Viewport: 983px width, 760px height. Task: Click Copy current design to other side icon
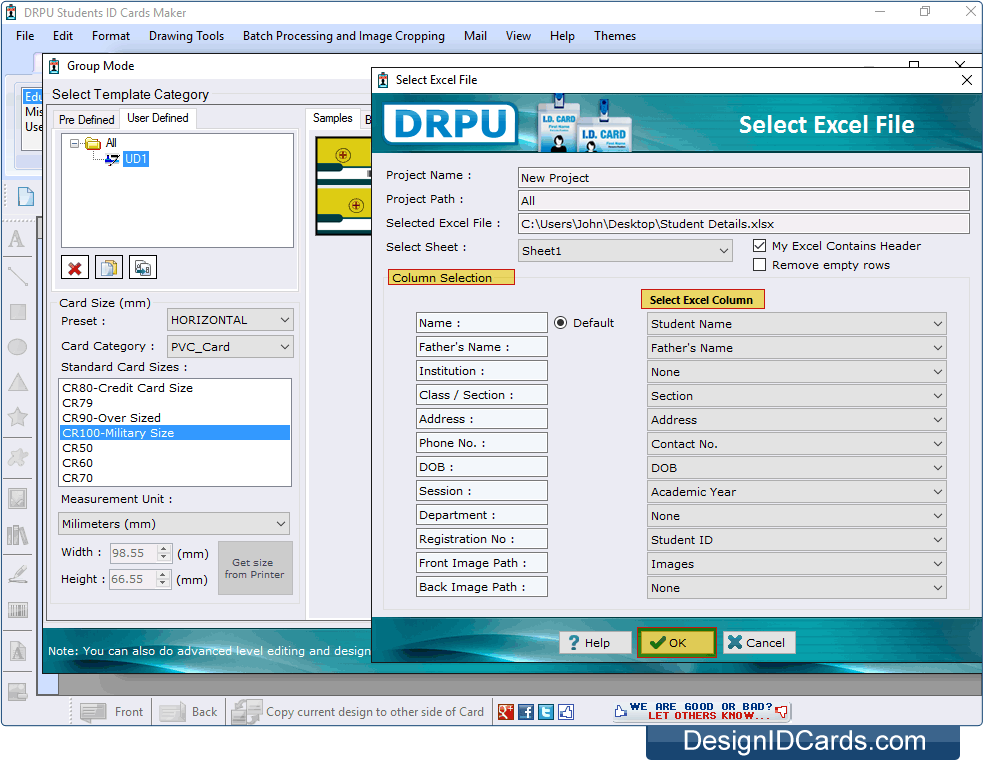tap(246, 712)
